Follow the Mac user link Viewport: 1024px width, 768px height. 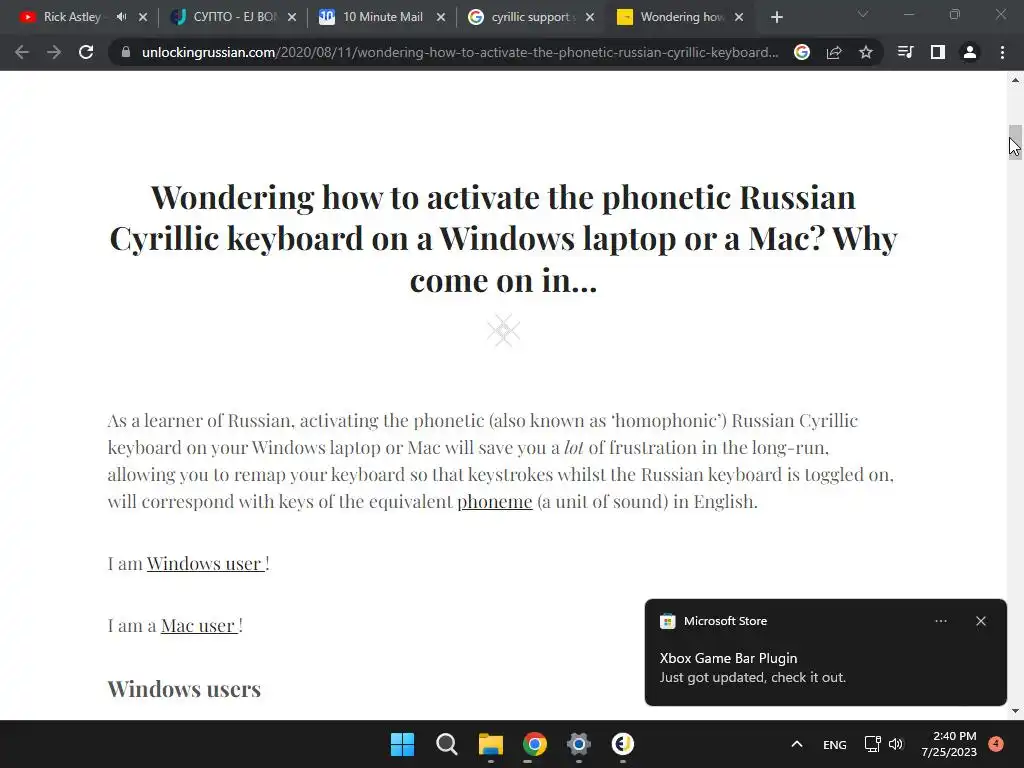click(x=199, y=626)
